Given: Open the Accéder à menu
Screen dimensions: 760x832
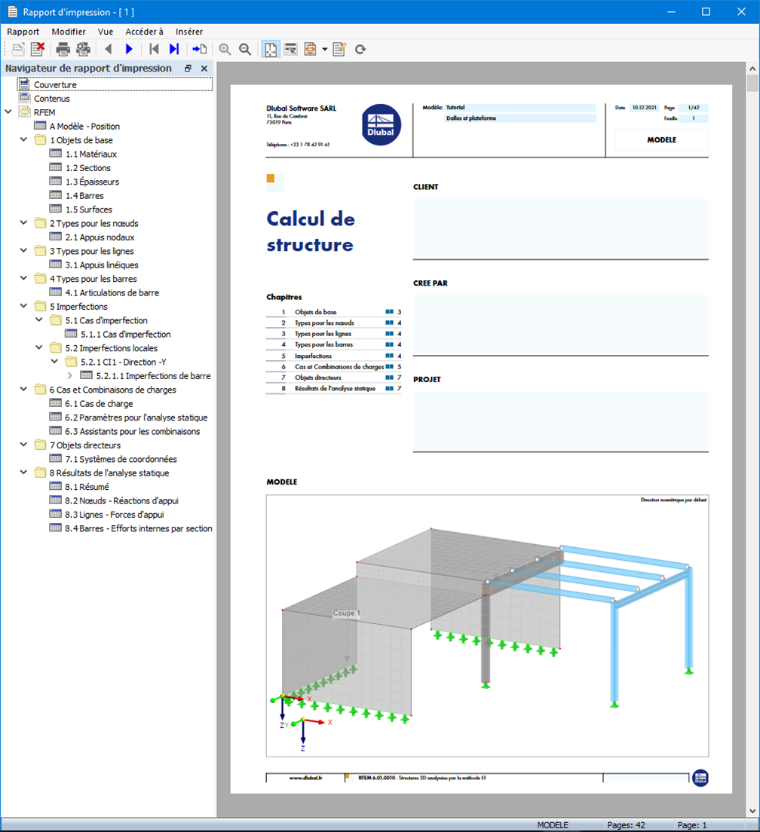Looking at the screenshot, I should tap(144, 32).
